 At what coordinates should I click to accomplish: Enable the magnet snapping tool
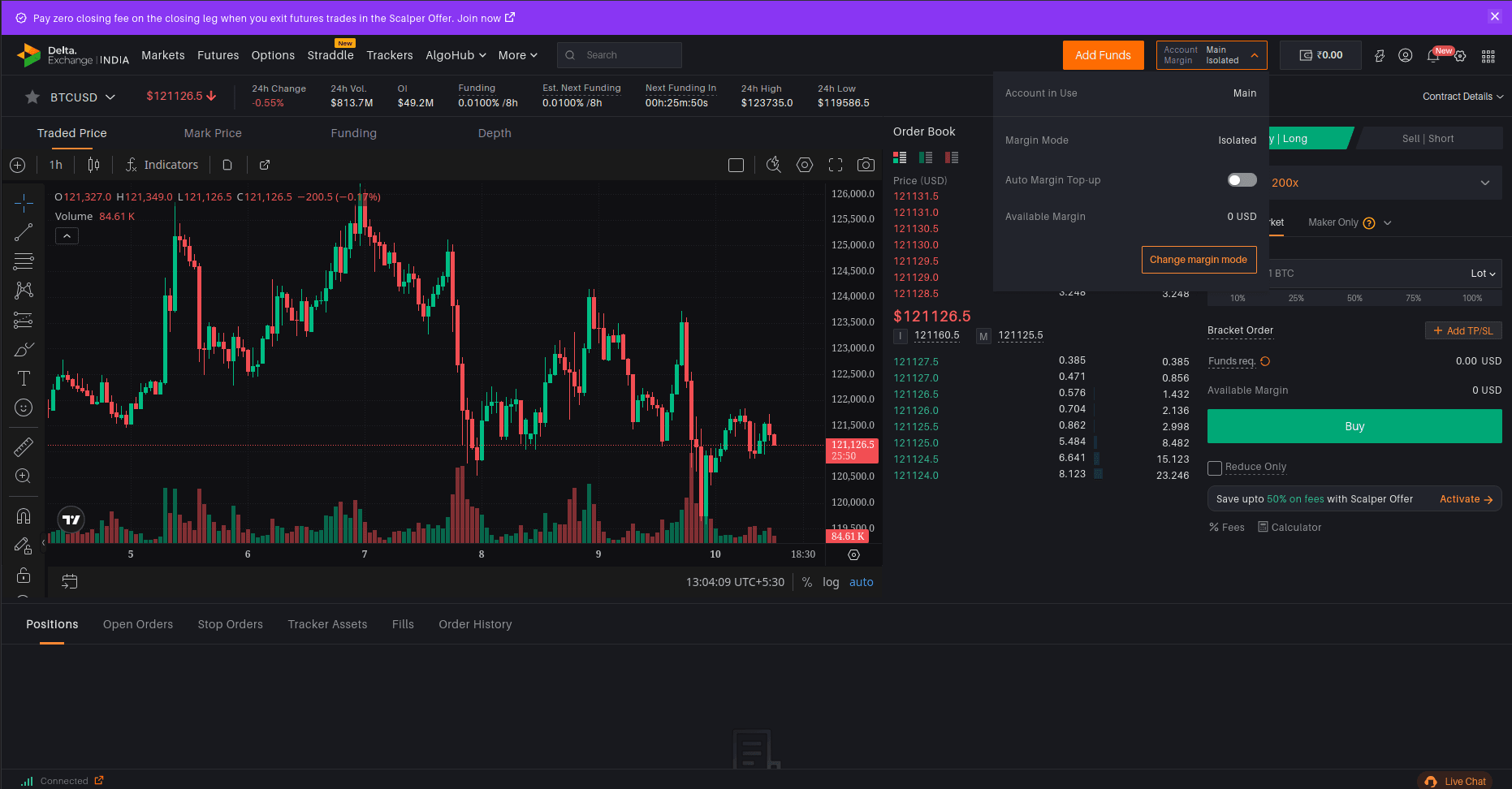point(23,515)
